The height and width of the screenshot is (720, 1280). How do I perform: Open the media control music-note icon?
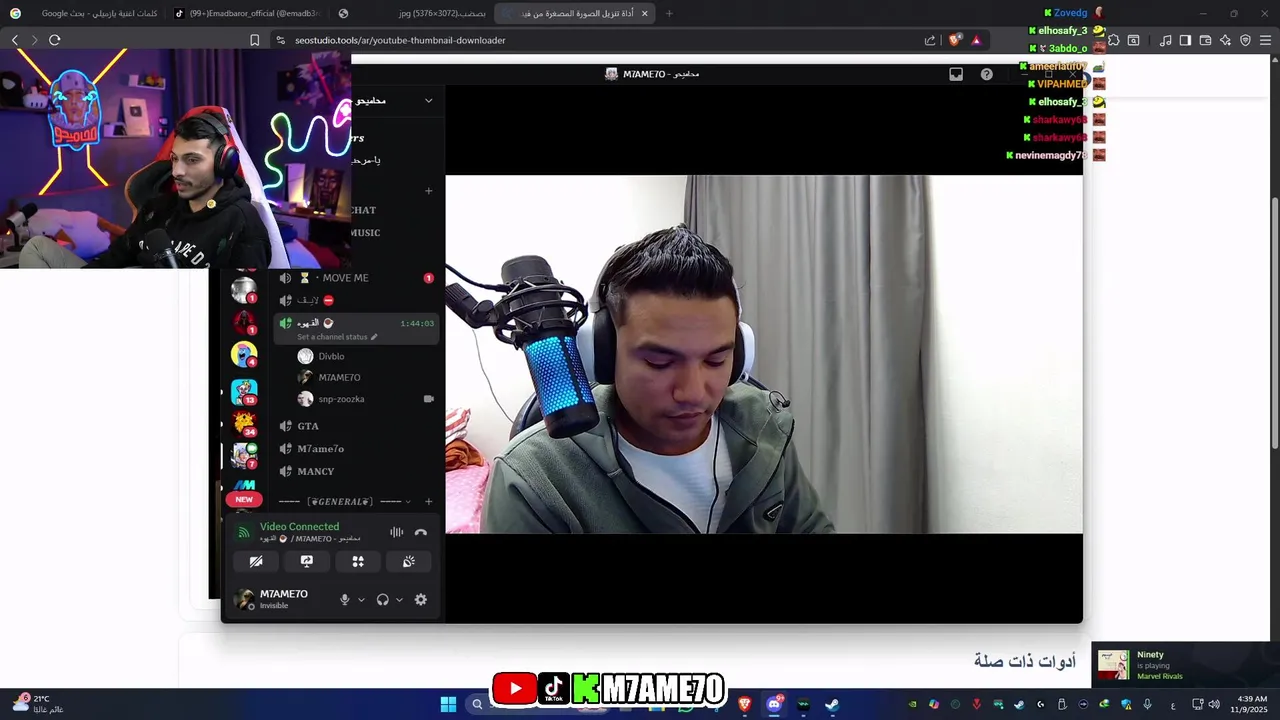tap(1165, 40)
